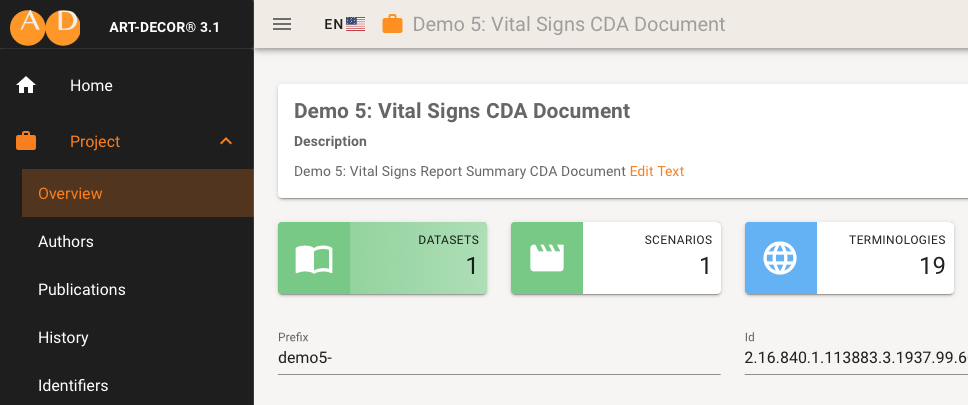This screenshot has width=968, height=405.
Task: Click the Prefix input field
Action: [x=498, y=357]
